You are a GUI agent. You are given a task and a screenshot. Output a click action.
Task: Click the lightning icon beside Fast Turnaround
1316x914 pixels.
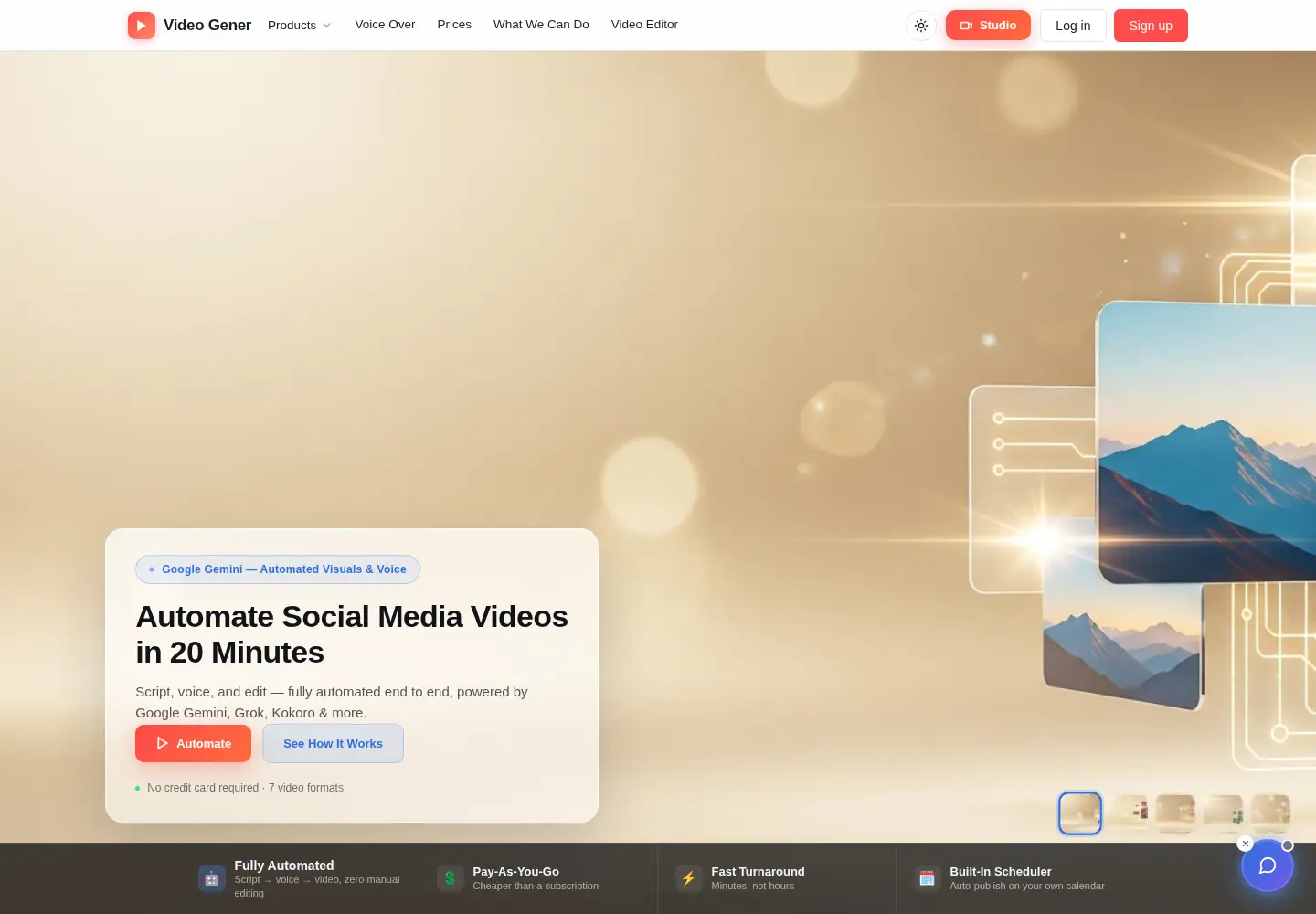[x=689, y=878]
